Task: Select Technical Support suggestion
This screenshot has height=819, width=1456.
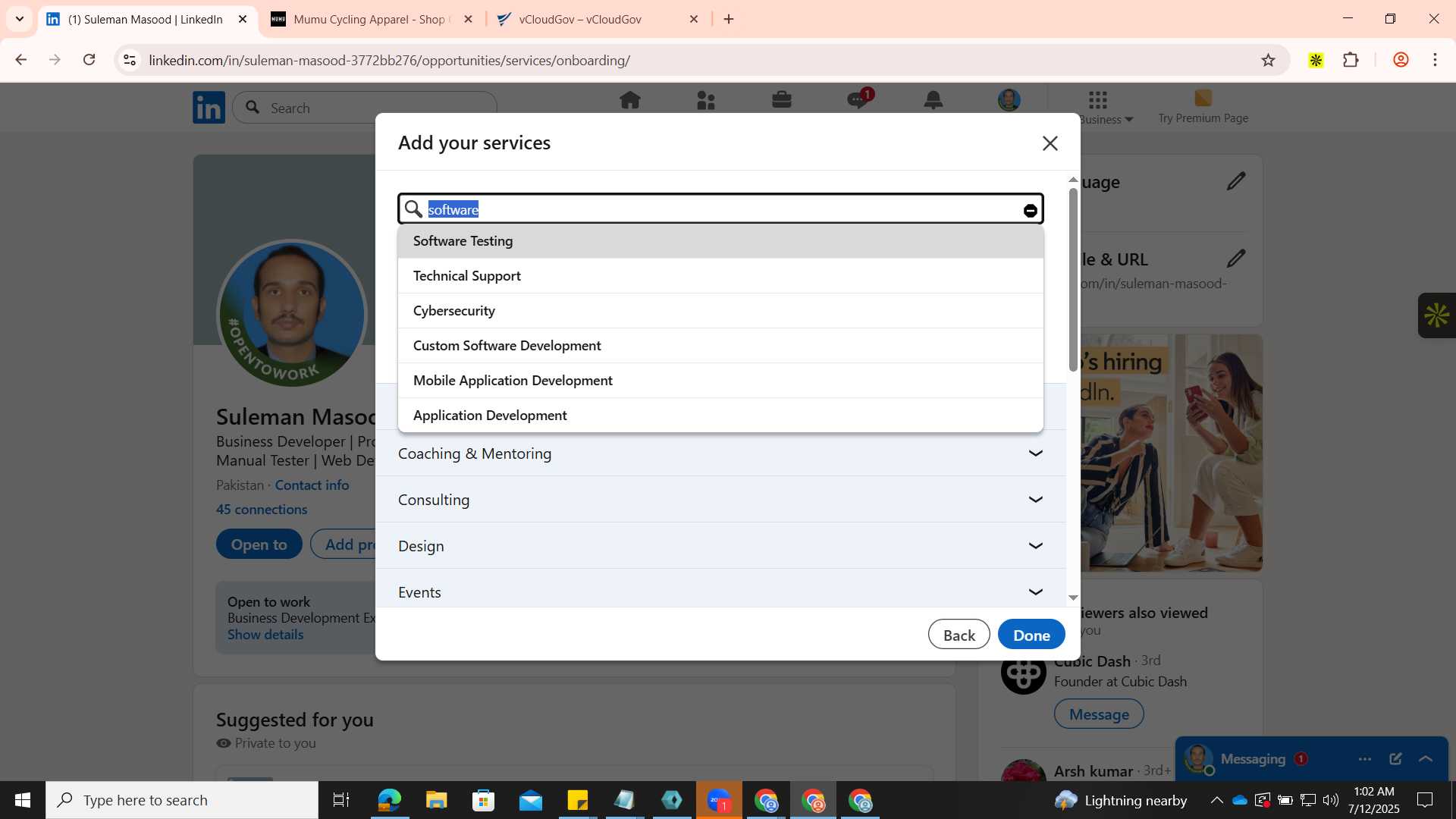Action: [x=720, y=276]
